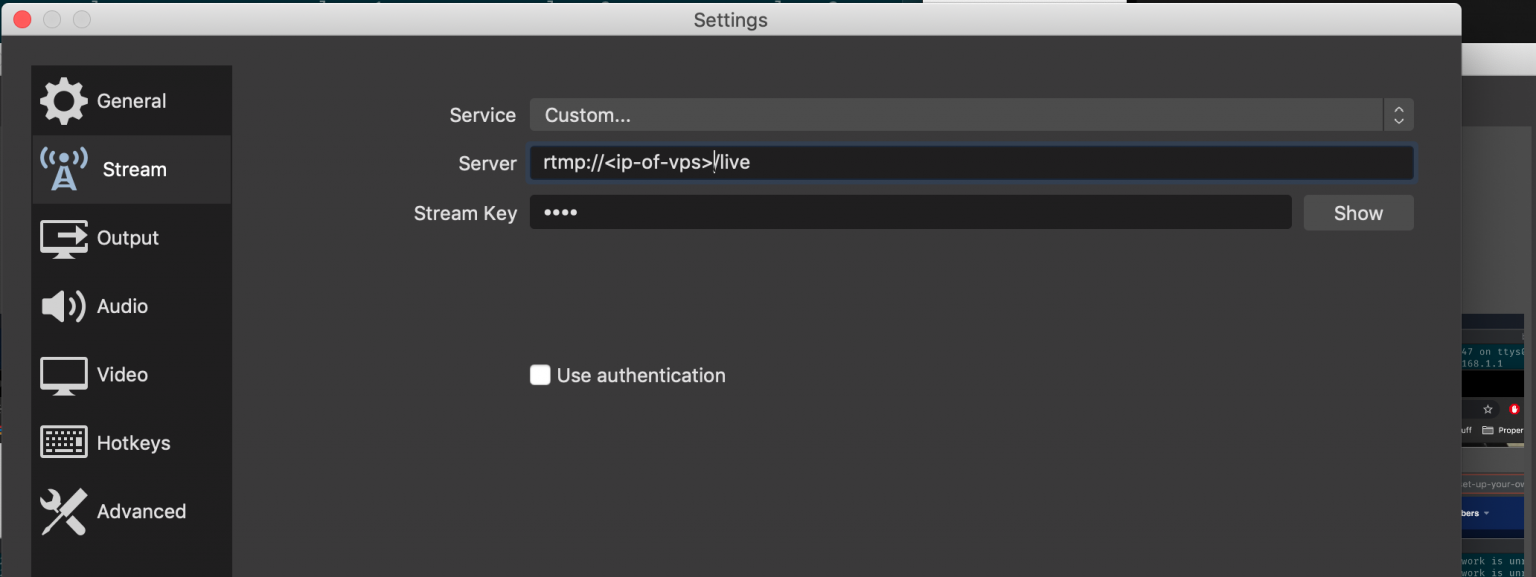Screen dimensions: 1536x577
Task: Enable Use authentication
Action: click(x=540, y=375)
